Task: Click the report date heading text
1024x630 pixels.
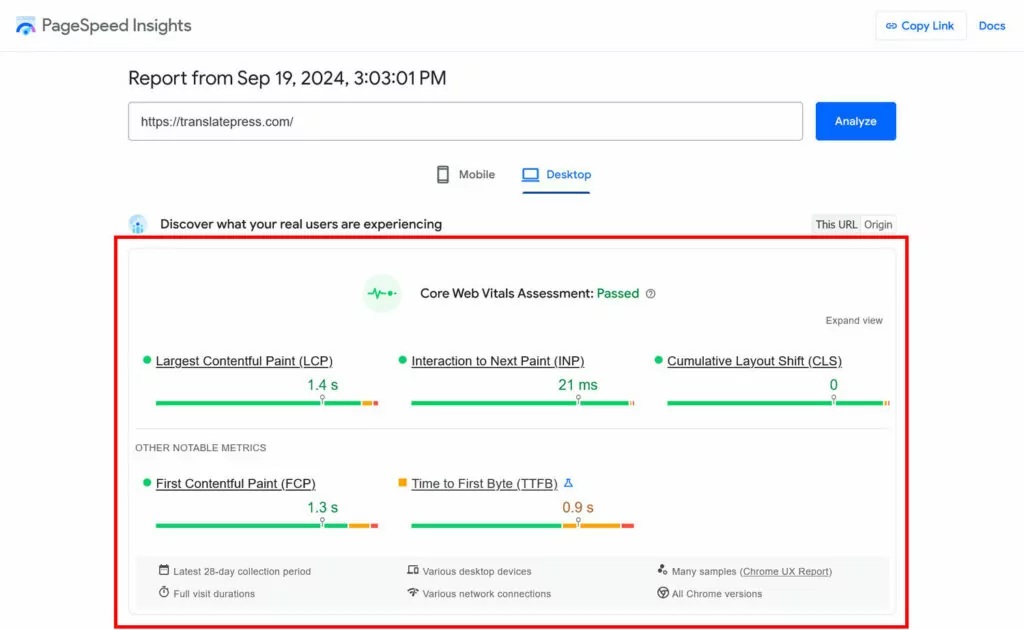Action: pyautogui.click(x=287, y=78)
